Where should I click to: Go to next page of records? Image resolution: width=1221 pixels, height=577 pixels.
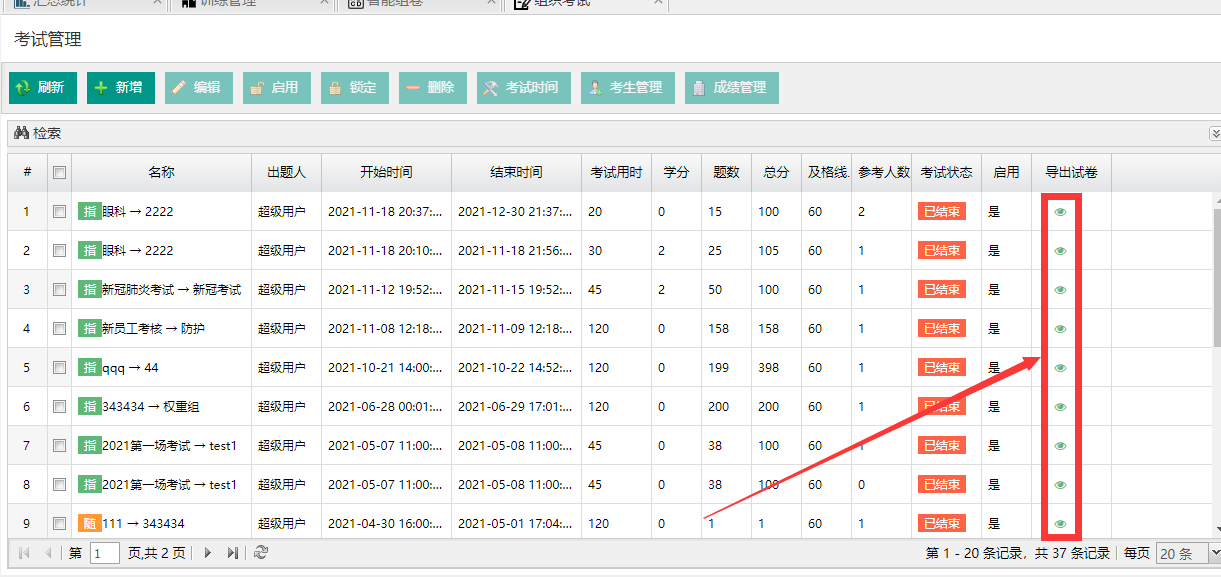pyautogui.click(x=208, y=553)
